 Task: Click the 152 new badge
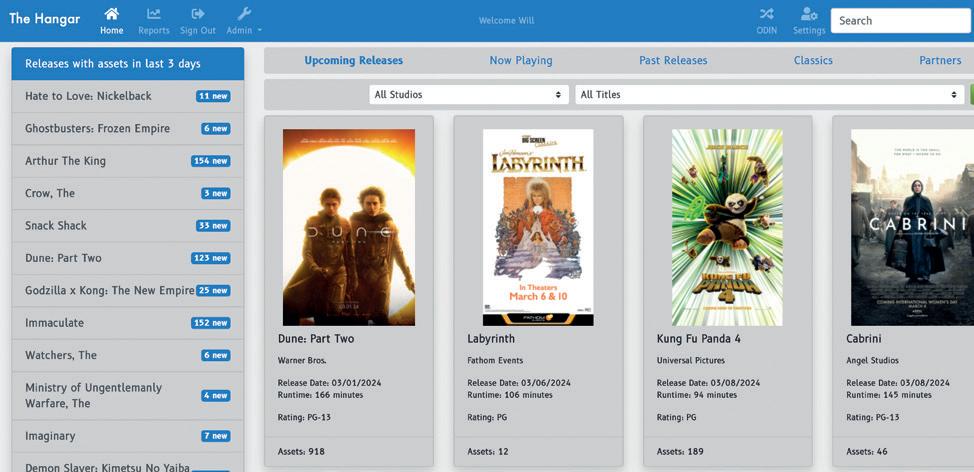[x=211, y=322]
